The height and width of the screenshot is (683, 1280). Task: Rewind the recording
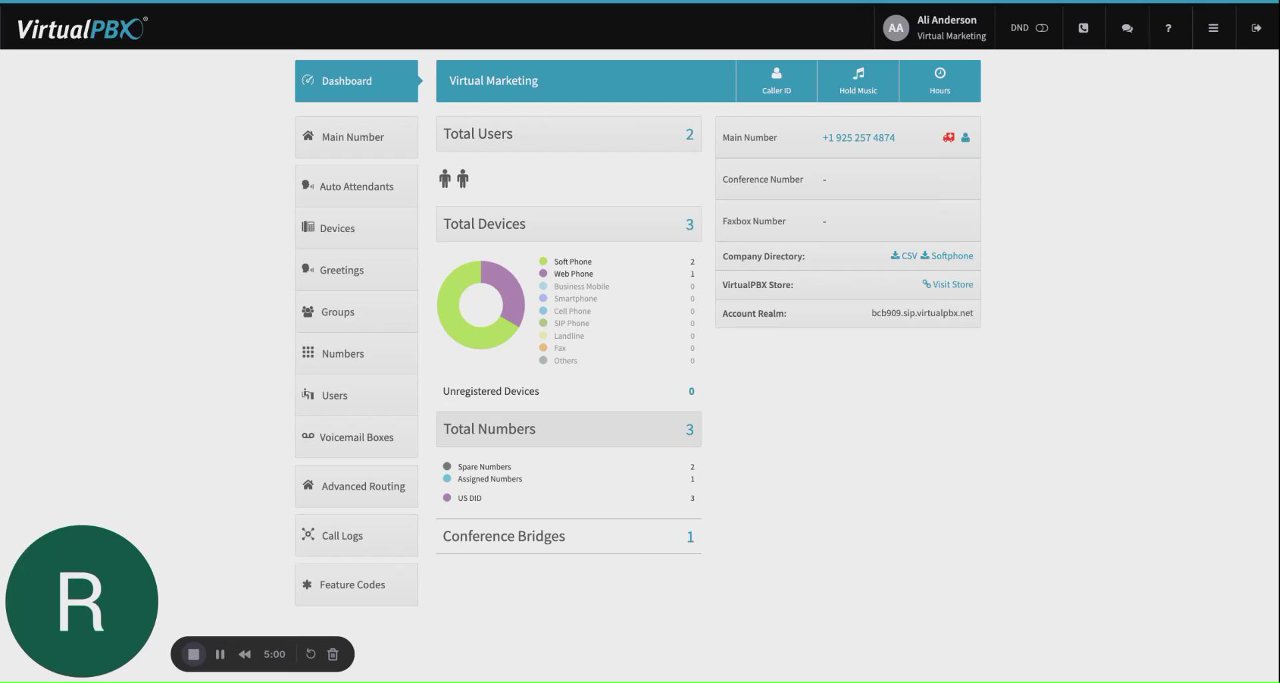pyautogui.click(x=245, y=654)
